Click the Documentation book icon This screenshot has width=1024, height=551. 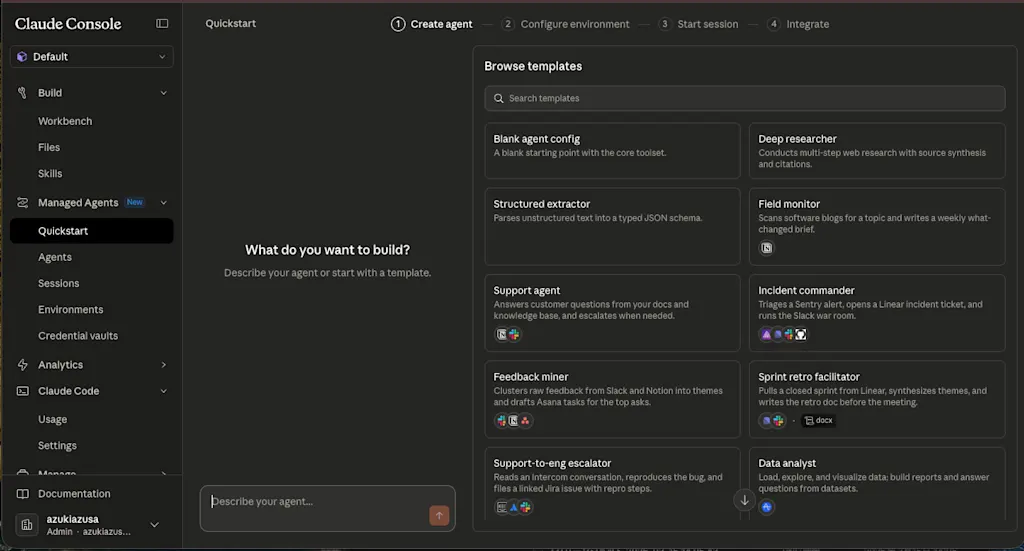tap(22, 494)
